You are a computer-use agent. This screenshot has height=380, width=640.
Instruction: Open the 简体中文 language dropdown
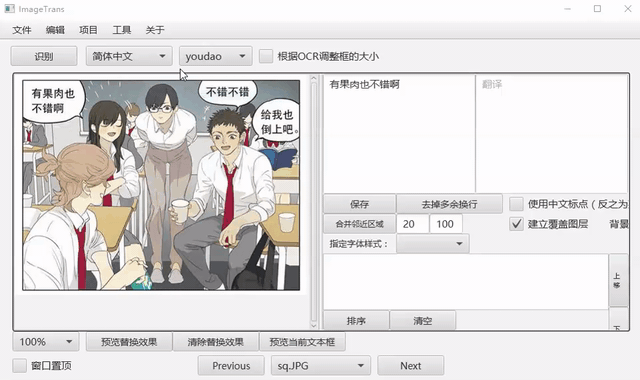129,56
